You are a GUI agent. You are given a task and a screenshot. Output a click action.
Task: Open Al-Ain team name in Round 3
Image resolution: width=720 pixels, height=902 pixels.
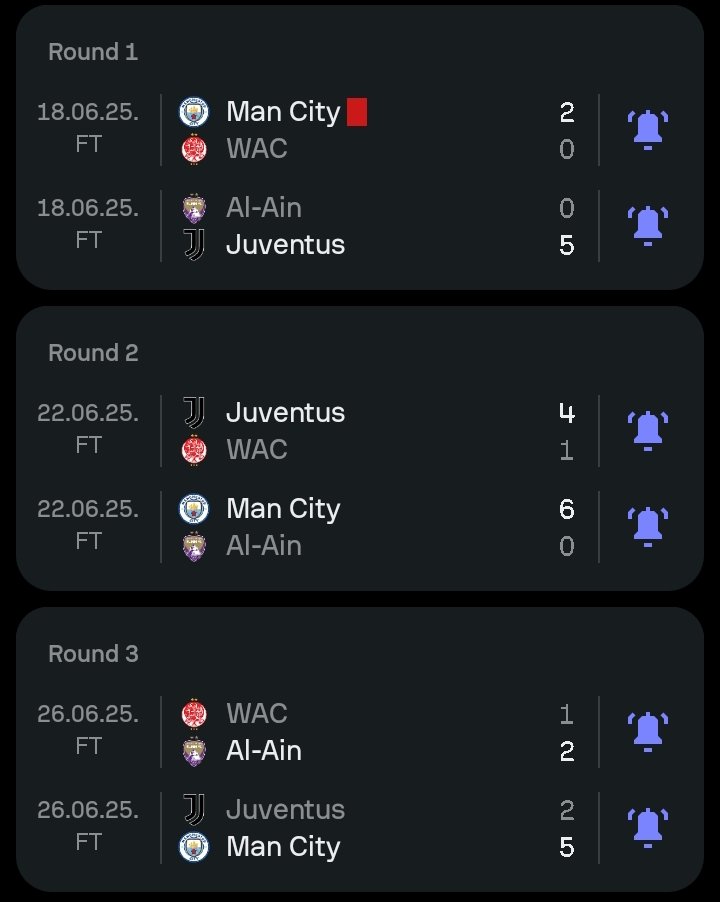click(x=264, y=751)
